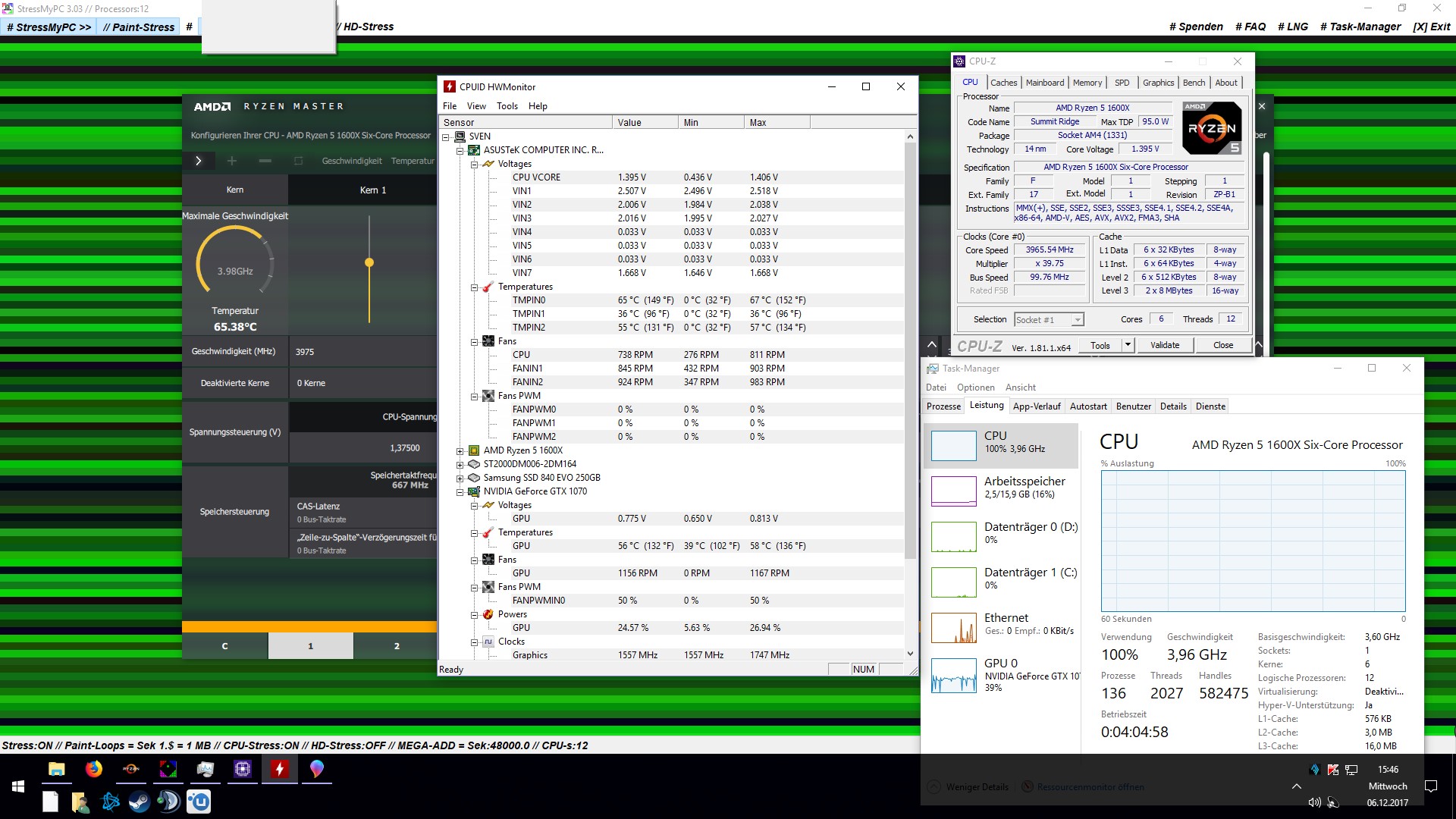Switch to the Mainboard tab in CPU-Z

(1044, 83)
